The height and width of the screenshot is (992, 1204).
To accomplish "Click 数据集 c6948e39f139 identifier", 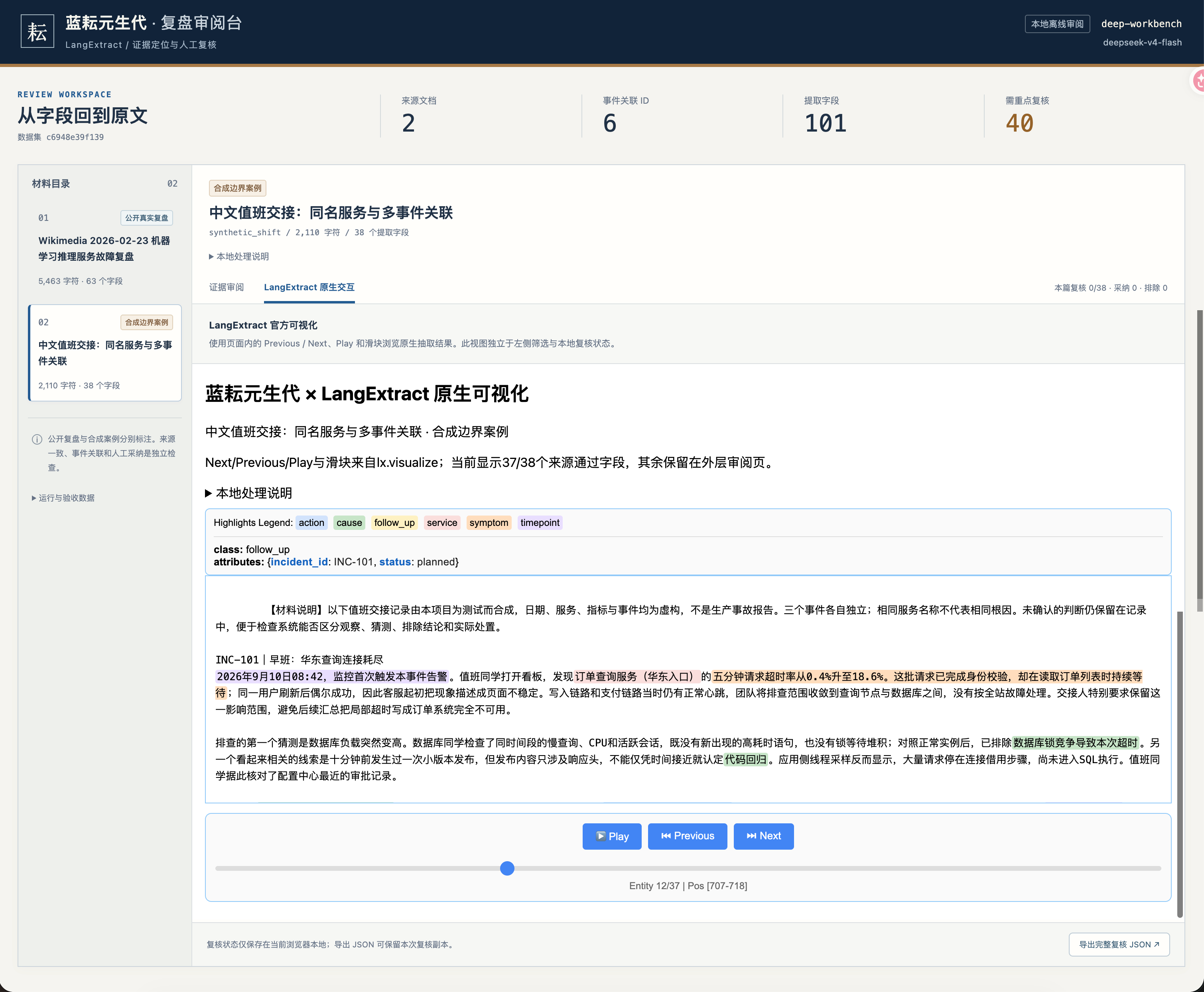I will [61, 137].
